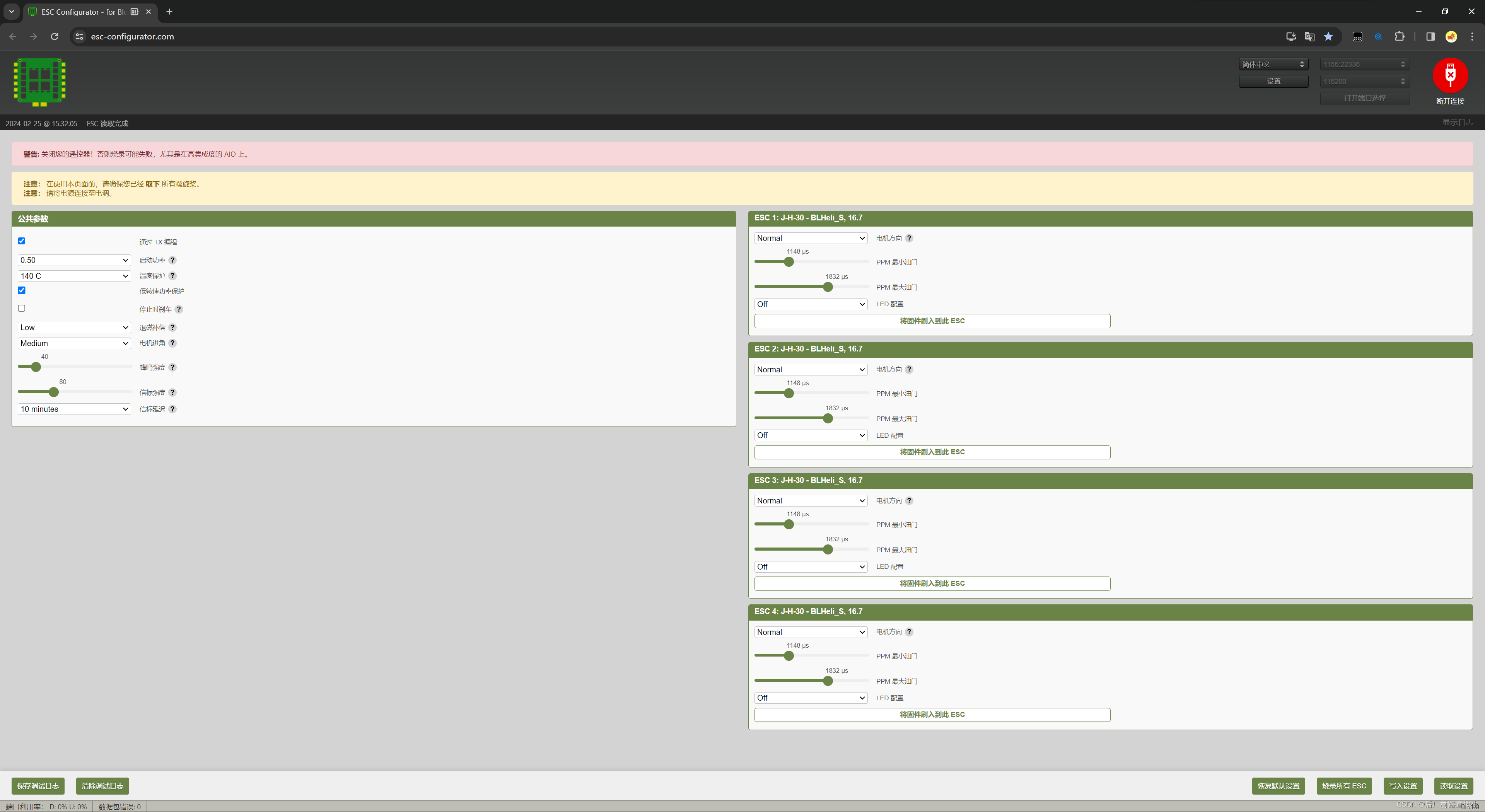The image size is (1485, 812).
Task: Enable 停止时刹车 checkbox
Action: click(22, 308)
